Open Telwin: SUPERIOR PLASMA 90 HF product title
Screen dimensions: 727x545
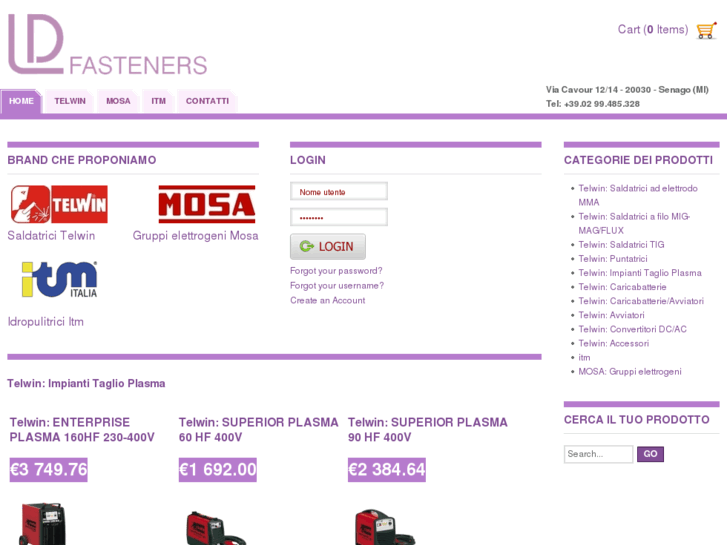428,430
